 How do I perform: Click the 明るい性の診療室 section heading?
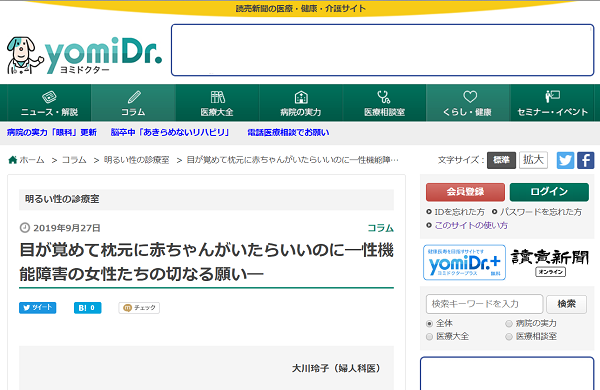coord(62,199)
